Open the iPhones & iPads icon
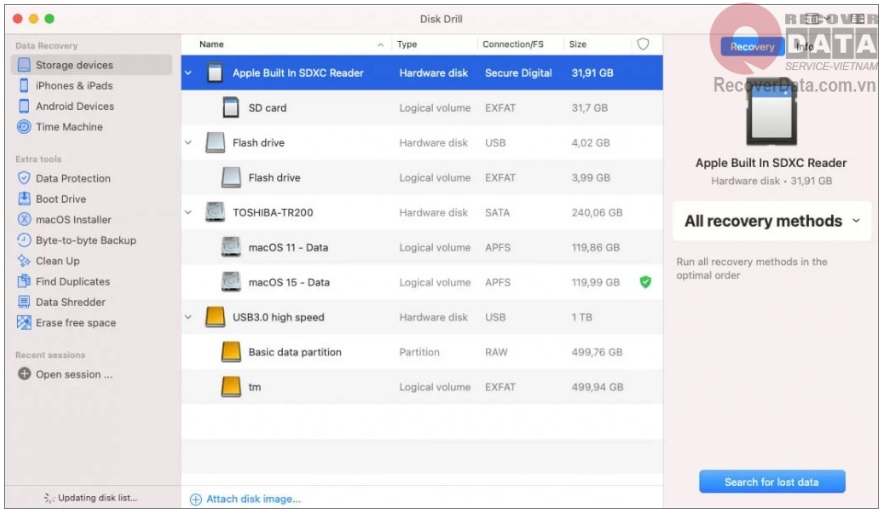 point(24,86)
